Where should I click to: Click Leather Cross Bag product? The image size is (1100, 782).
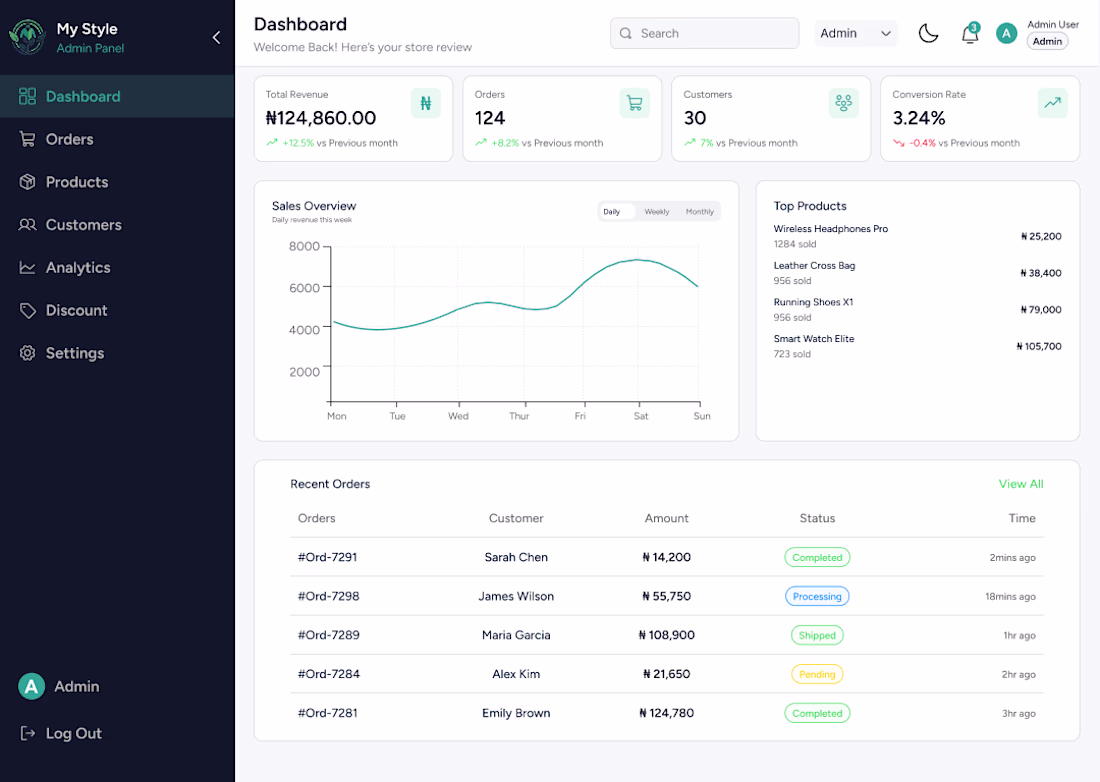tap(814, 265)
